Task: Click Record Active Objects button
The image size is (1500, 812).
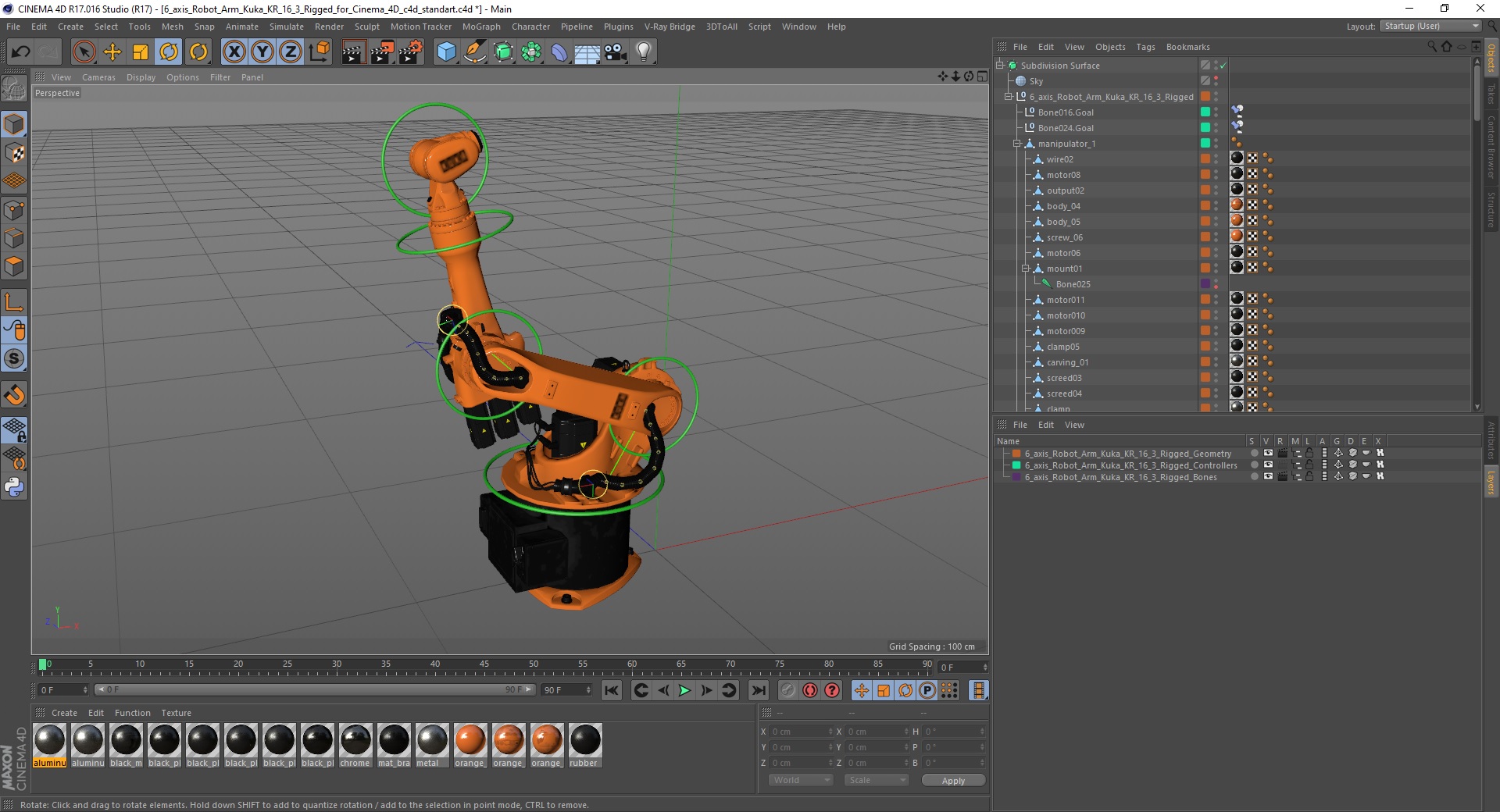Action: pos(787,690)
